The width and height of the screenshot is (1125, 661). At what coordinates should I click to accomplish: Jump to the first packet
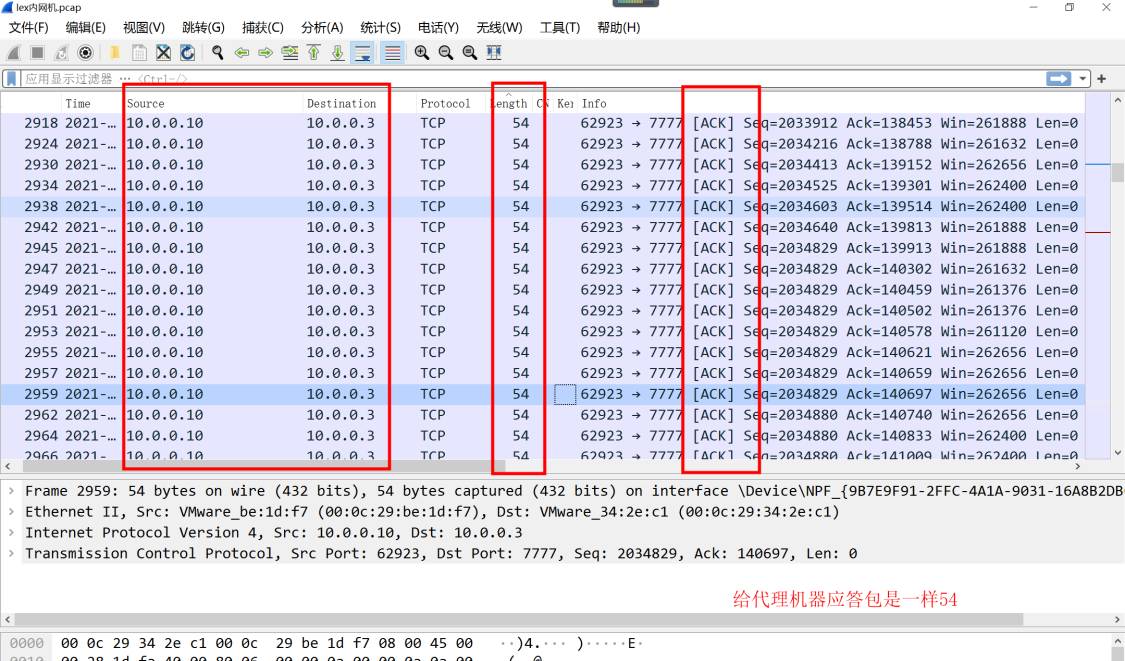tap(314, 52)
